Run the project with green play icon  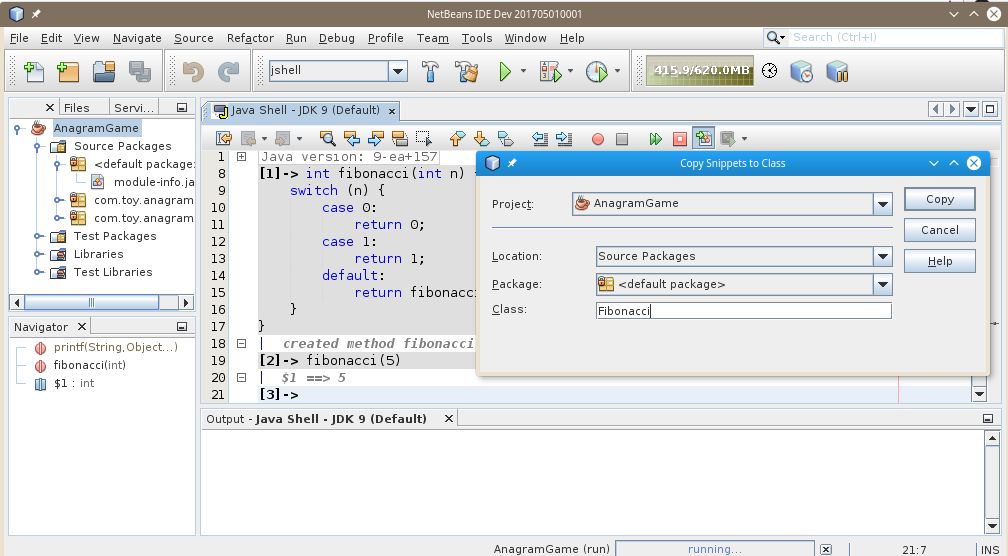505,71
